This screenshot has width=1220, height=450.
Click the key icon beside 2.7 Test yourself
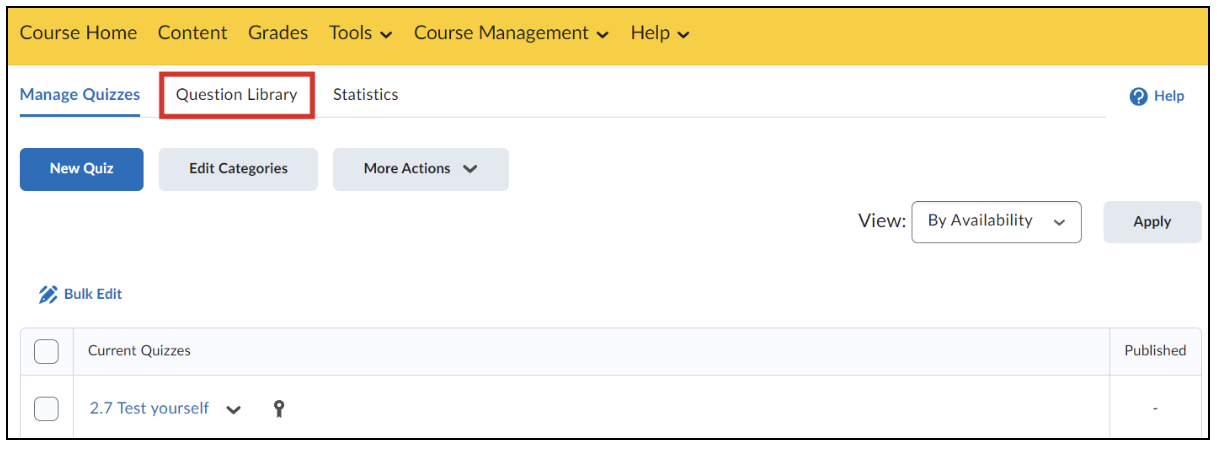coord(279,408)
